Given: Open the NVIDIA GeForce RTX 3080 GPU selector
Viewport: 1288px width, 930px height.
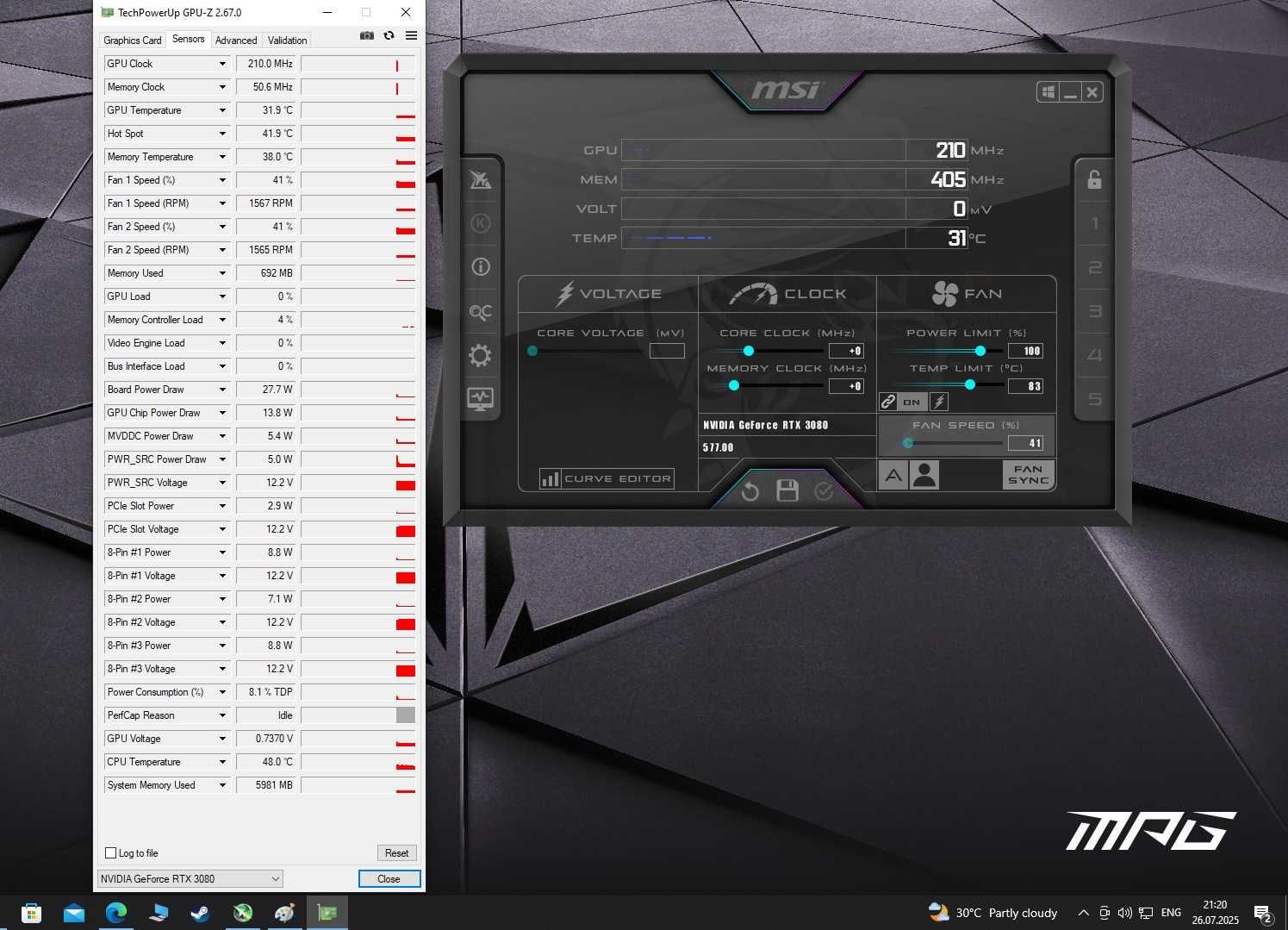Looking at the screenshot, I should (190, 879).
